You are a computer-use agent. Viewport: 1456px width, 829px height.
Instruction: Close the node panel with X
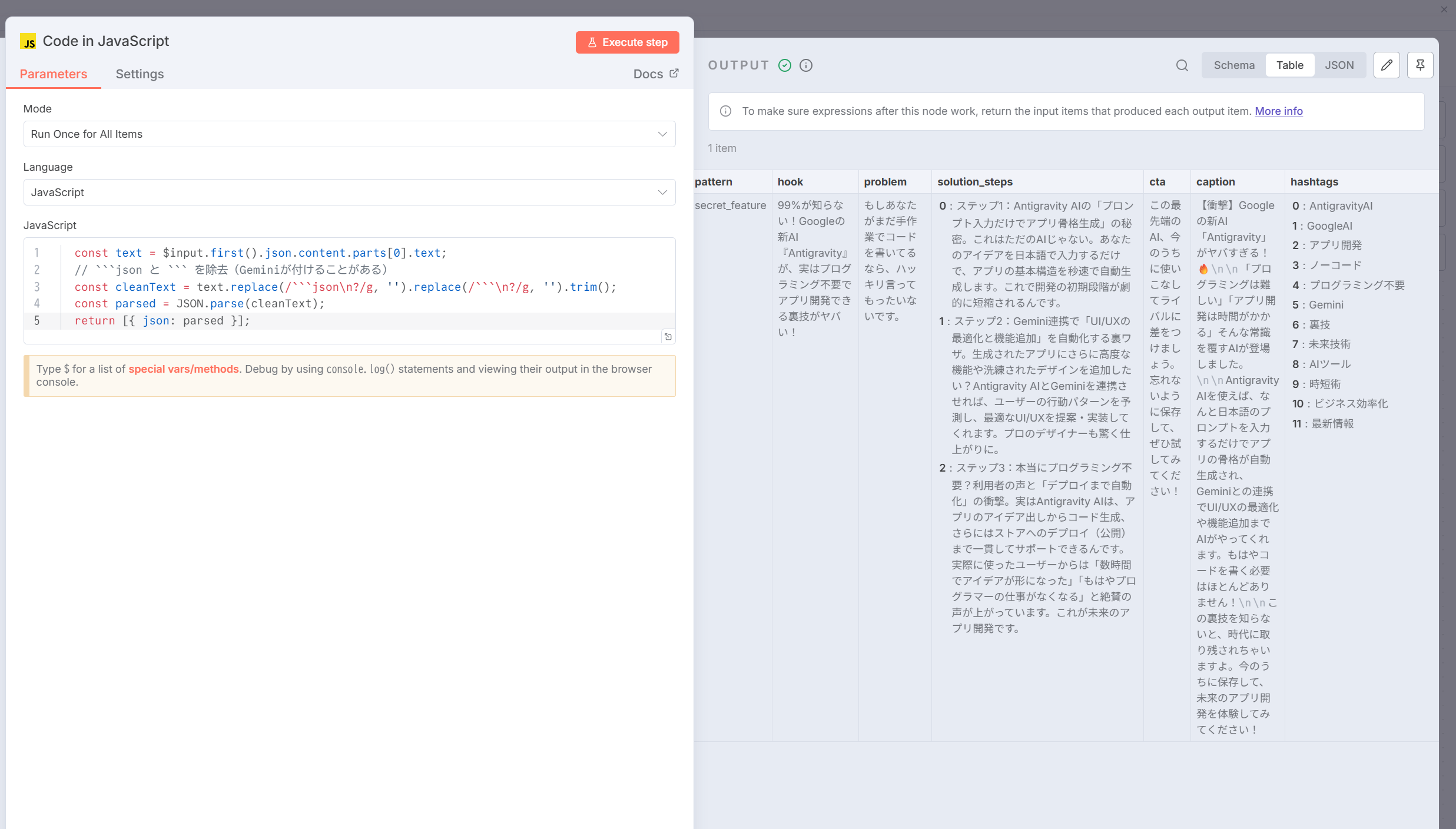[1444, 9]
